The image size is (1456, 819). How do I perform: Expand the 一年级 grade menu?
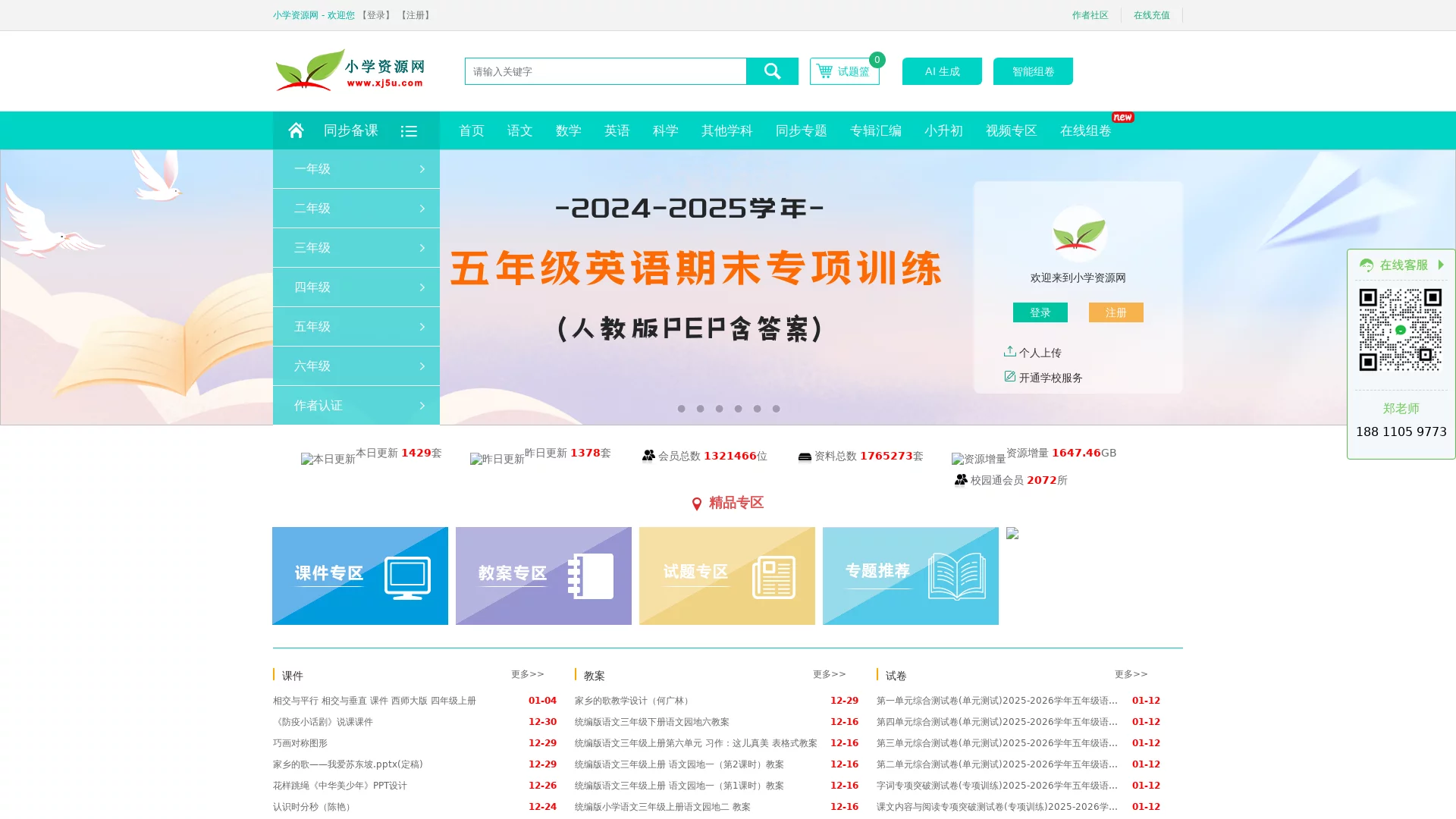click(356, 168)
